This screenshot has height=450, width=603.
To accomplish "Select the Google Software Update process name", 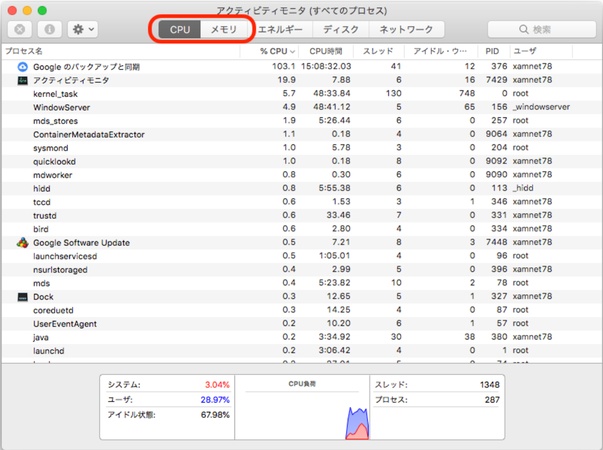I will pos(81,243).
